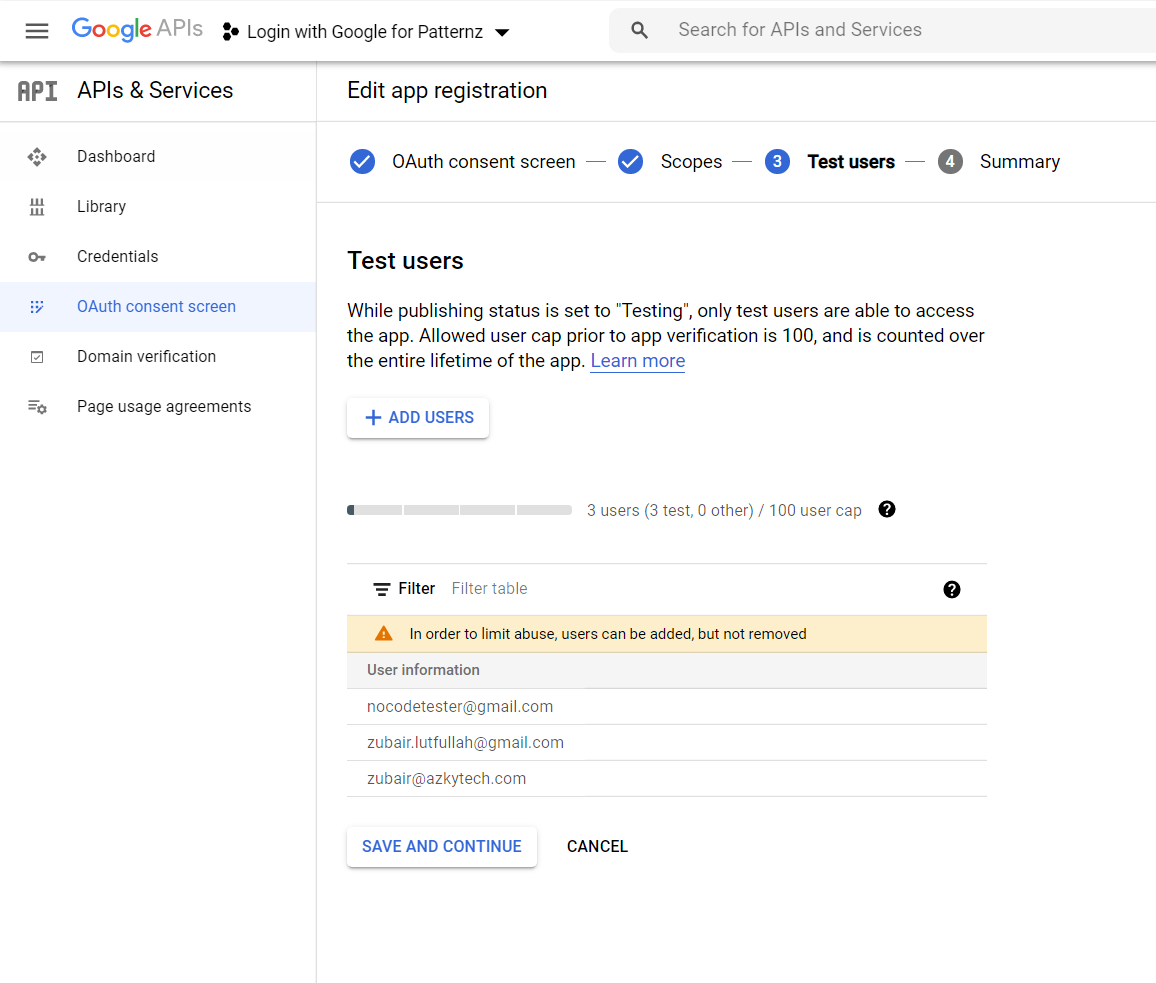The image size is (1156, 983).
Task: Click the Google APIs logo
Action: tap(137, 30)
